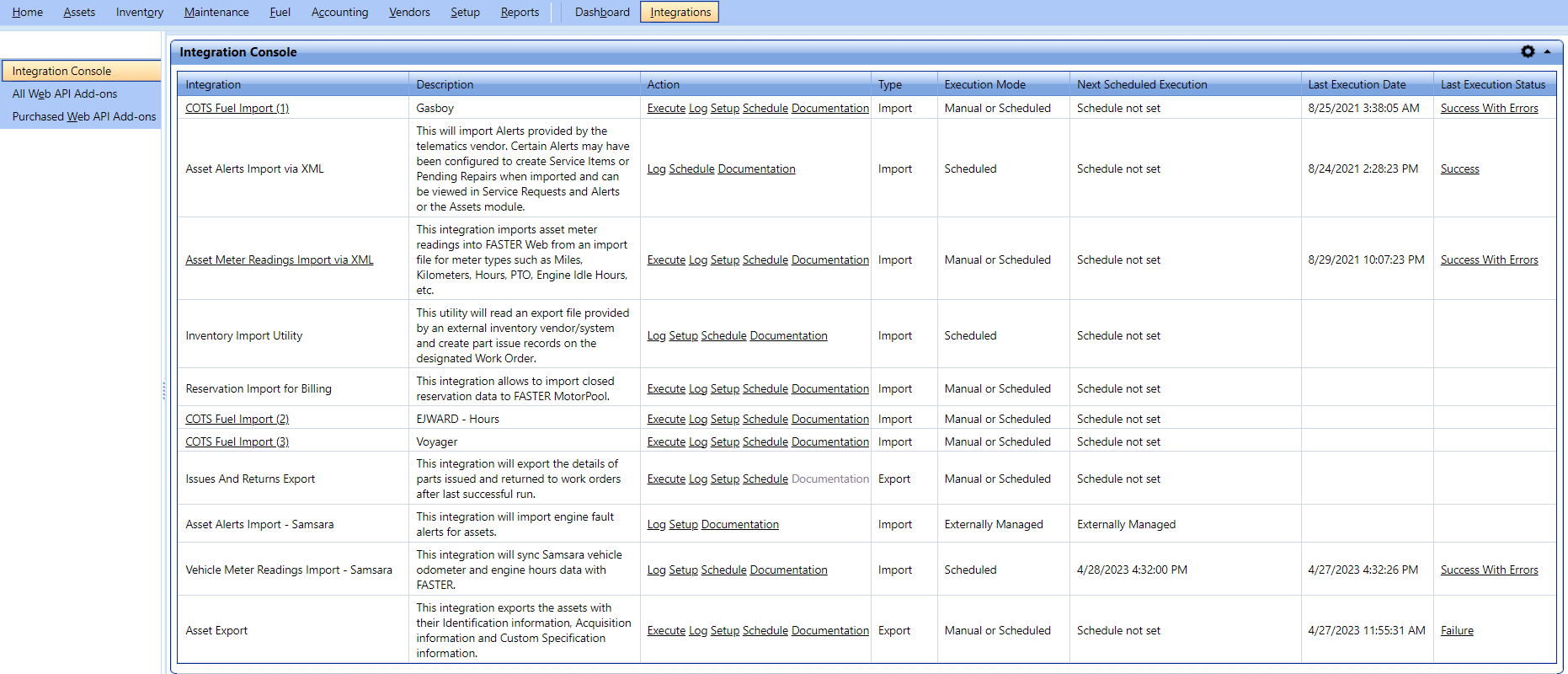View Log for Inventory Import Utility
1568x674 pixels.
click(656, 335)
